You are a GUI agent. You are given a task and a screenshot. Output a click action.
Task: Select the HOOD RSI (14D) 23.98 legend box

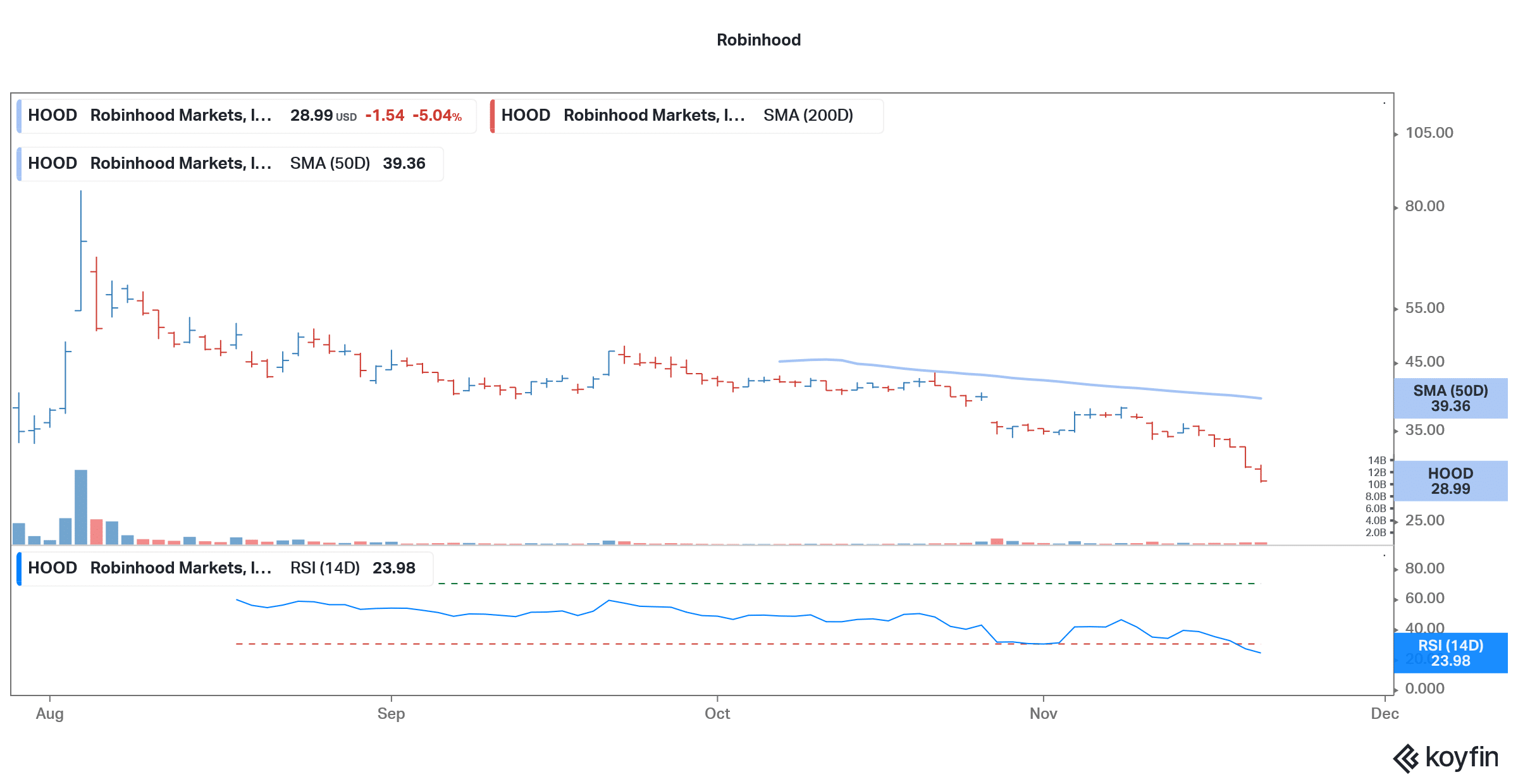pos(225,568)
